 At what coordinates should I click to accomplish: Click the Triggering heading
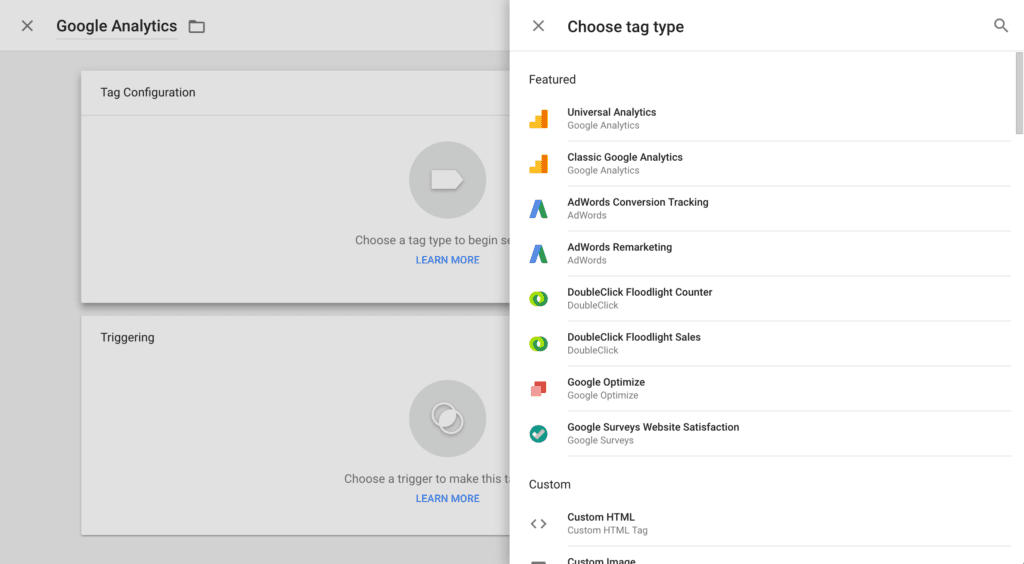(x=127, y=337)
